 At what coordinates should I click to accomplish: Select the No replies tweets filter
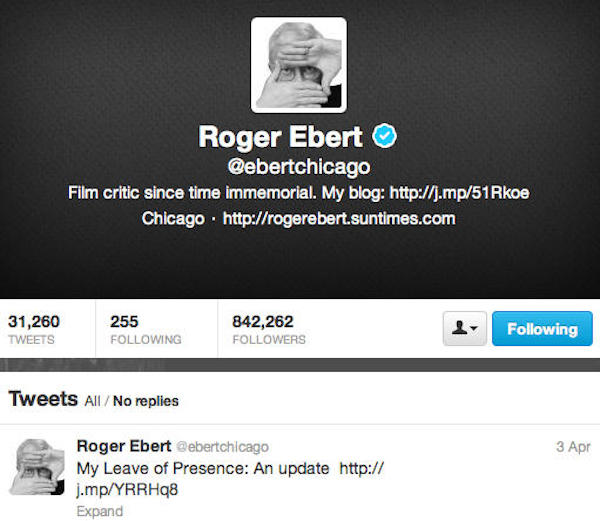tap(146, 401)
